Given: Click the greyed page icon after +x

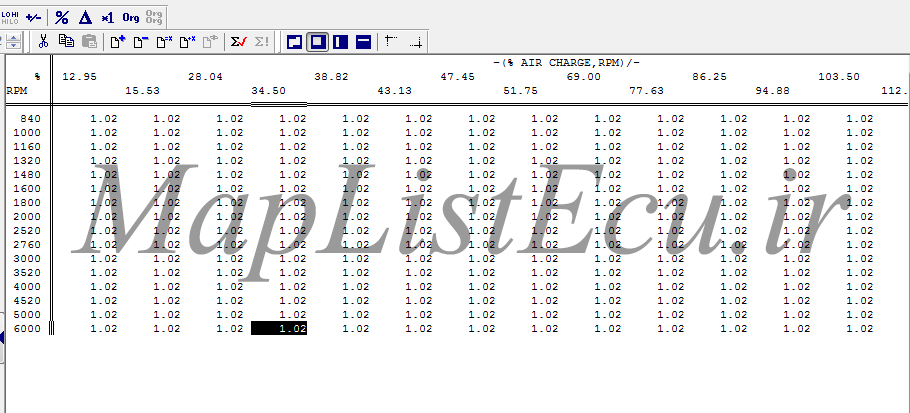Looking at the screenshot, I should [x=210, y=41].
